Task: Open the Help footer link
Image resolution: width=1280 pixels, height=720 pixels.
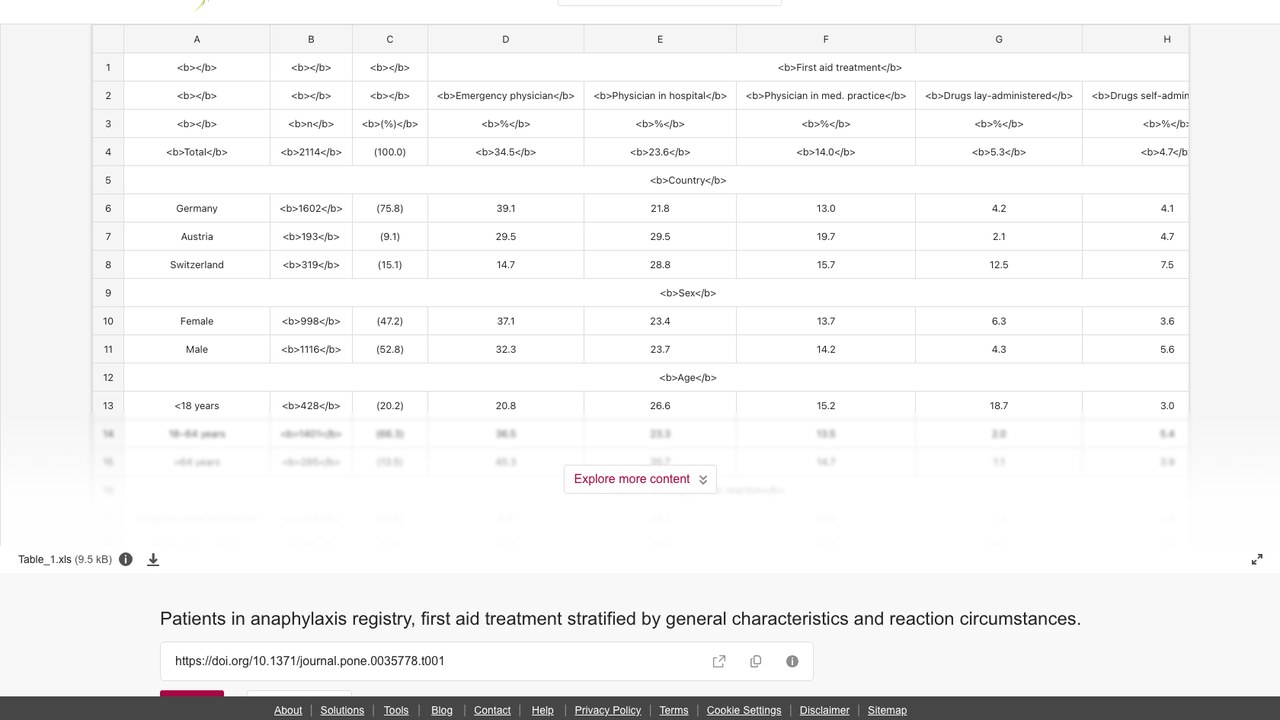Action: pyautogui.click(x=543, y=710)
